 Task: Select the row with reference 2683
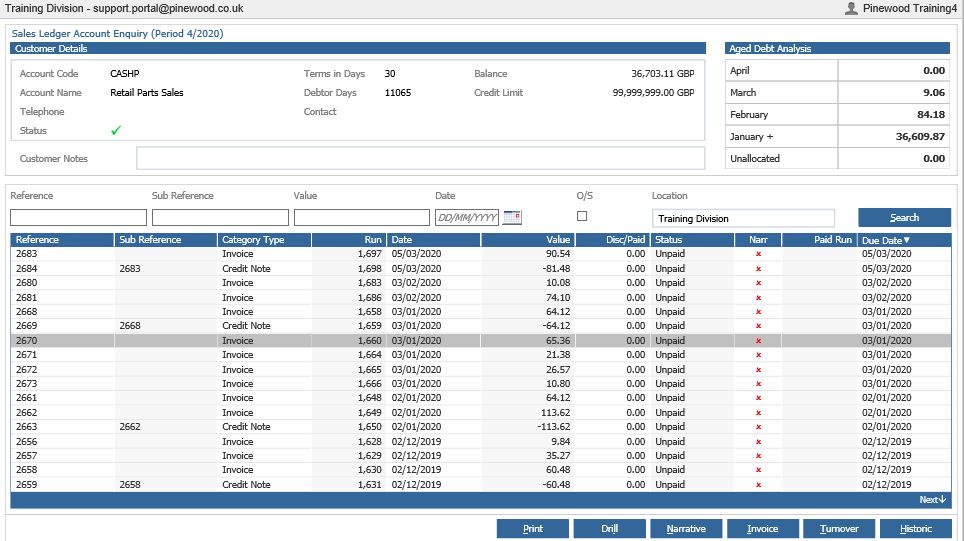(481, 254)
